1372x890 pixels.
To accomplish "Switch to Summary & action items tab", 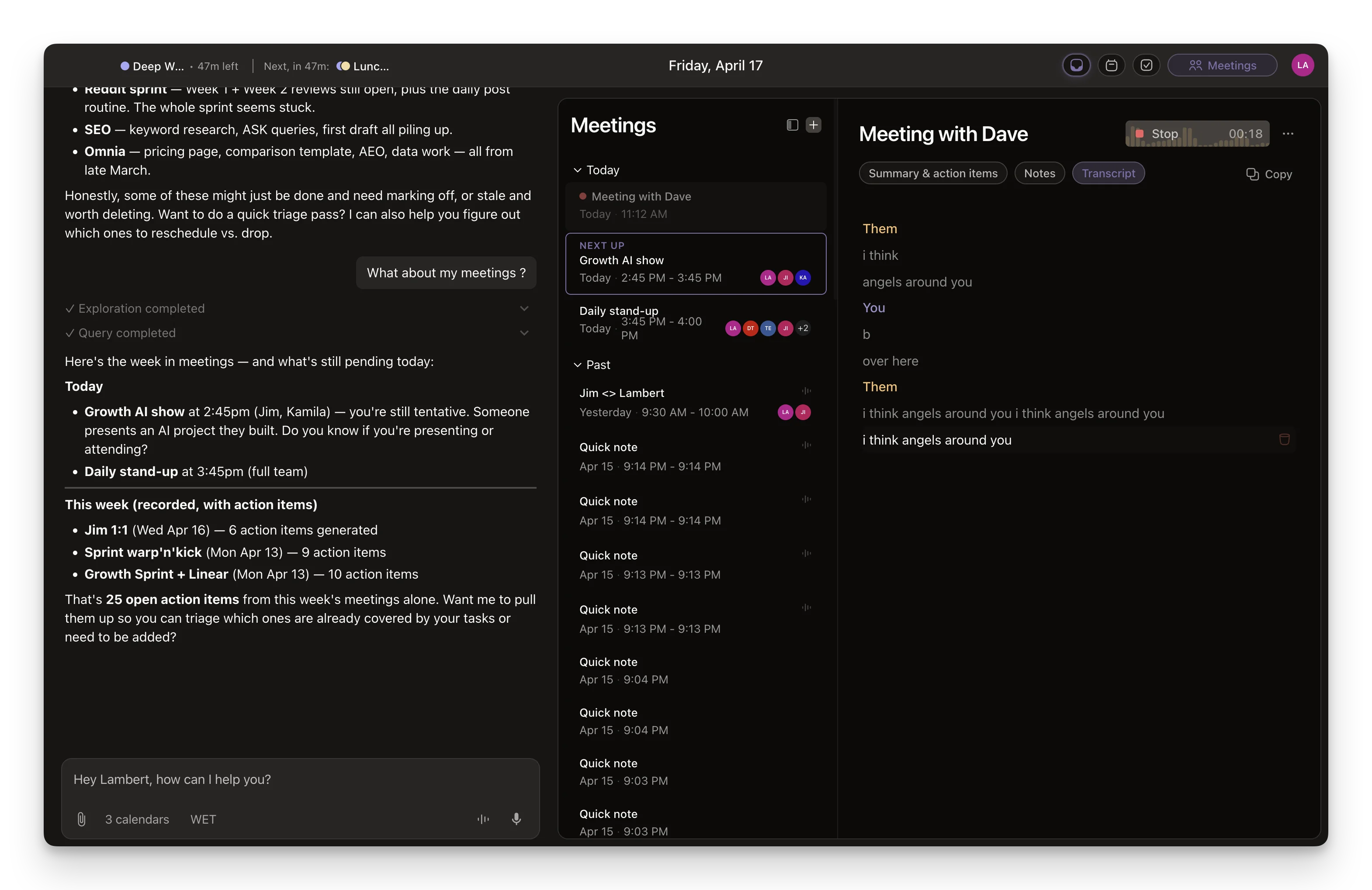I will pyautogui.click(x=932, y=173).
